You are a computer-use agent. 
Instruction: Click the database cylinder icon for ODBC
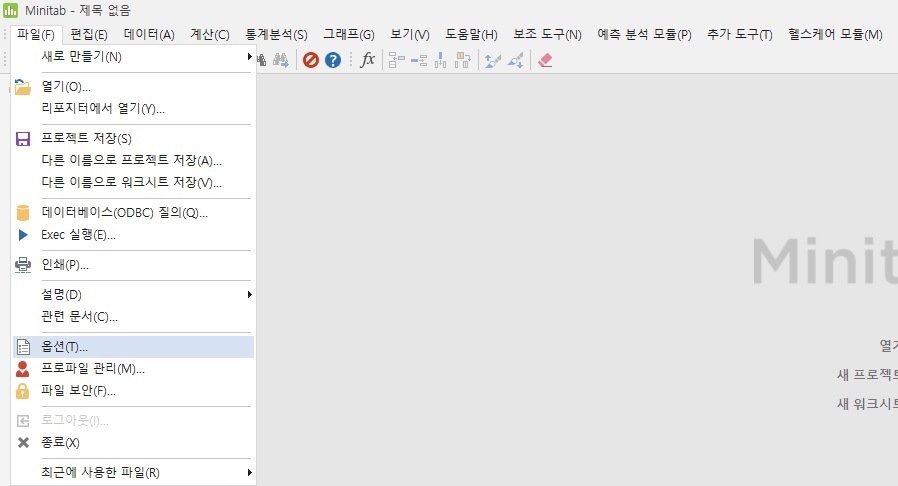pos(23,213)
